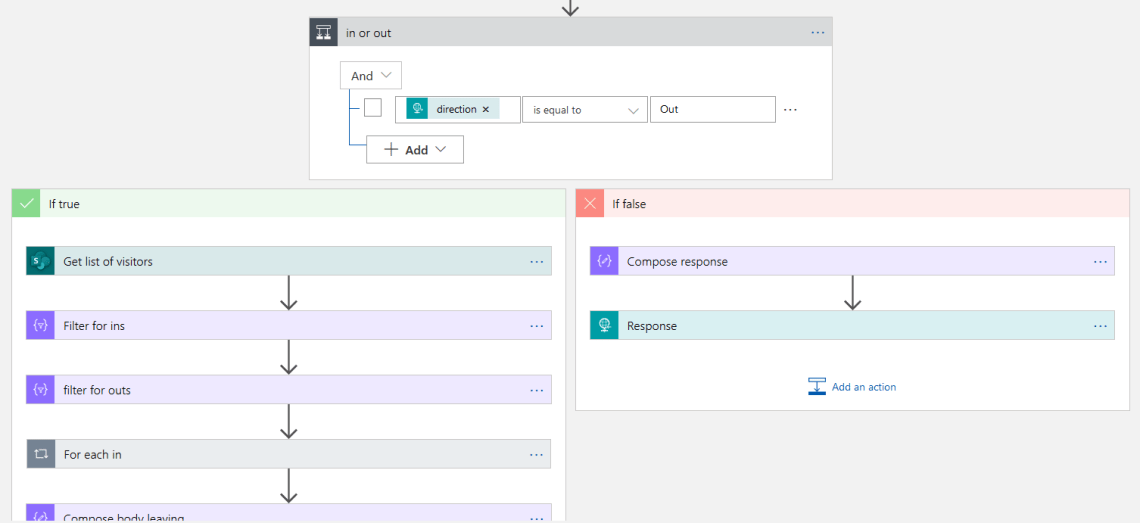The width and height of the screenshot is (1140, 523).
Task: Open the condition row's ellipsis menu
Action: point(790,110)
